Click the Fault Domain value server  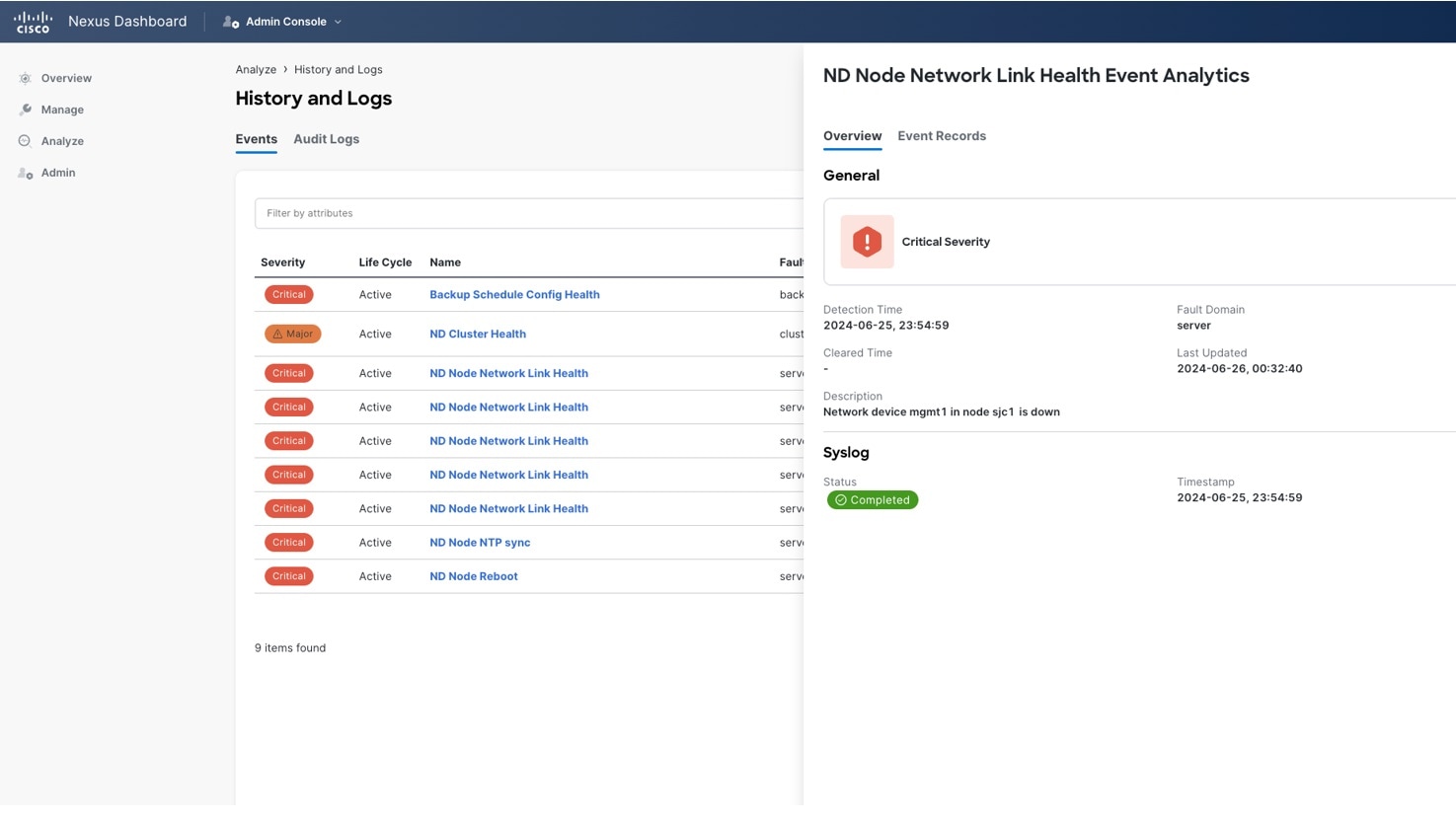[x=1193, y=326]
